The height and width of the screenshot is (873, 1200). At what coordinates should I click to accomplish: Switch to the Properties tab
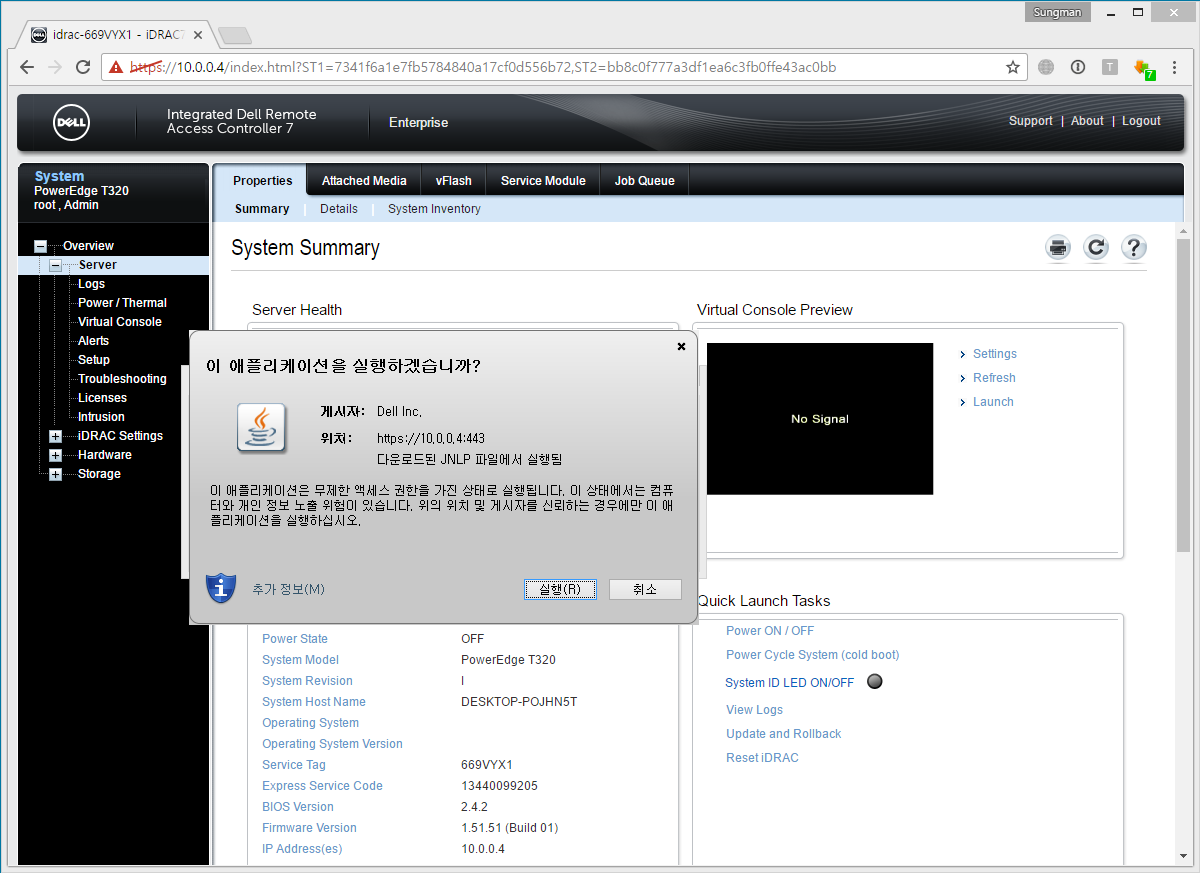[x=262, y=181]
